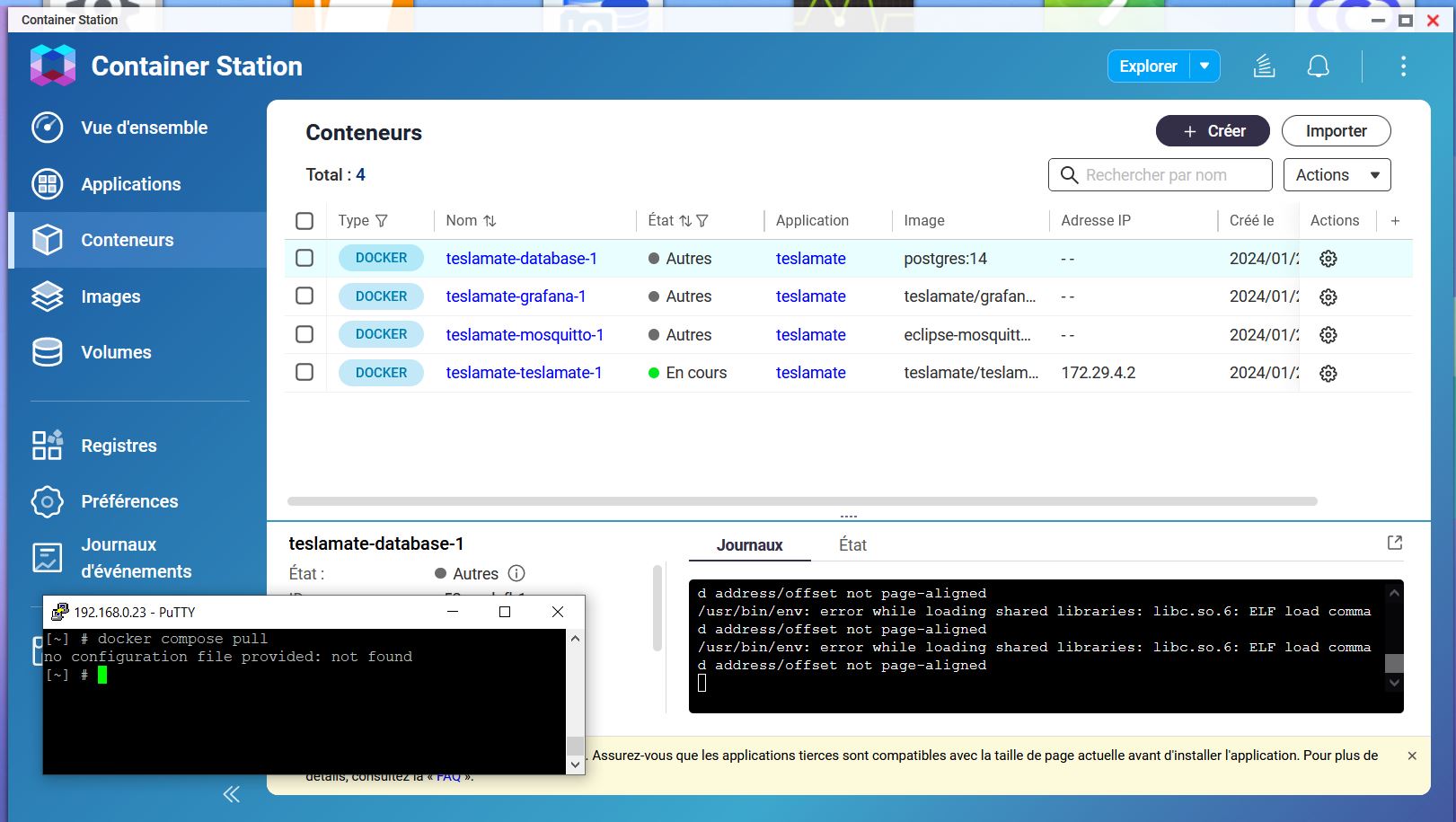Click the info icon next to Autres state
Viewport: 1456px width, 822px height.
[516, 573]
